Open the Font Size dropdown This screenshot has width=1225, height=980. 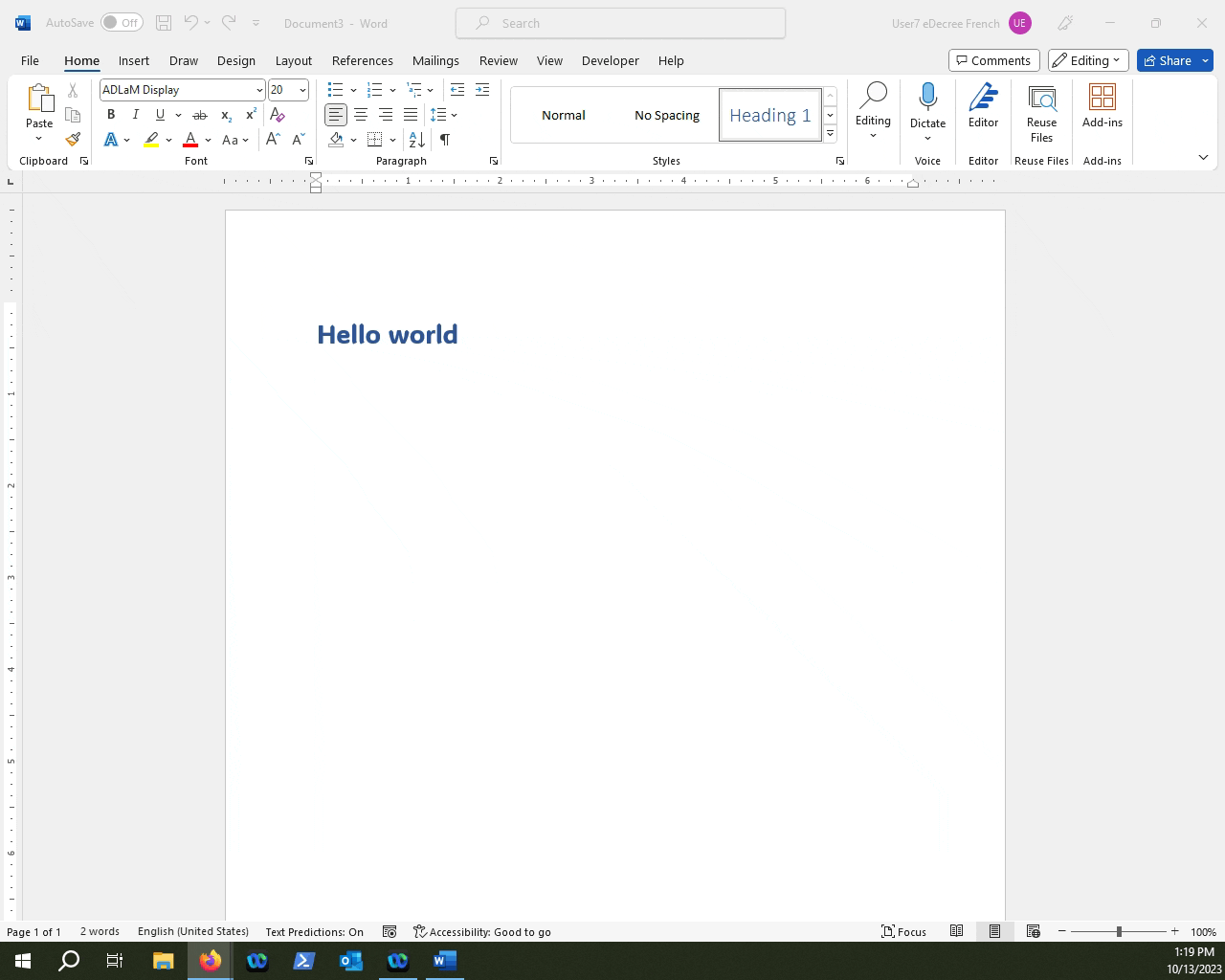tap(301, 89)
